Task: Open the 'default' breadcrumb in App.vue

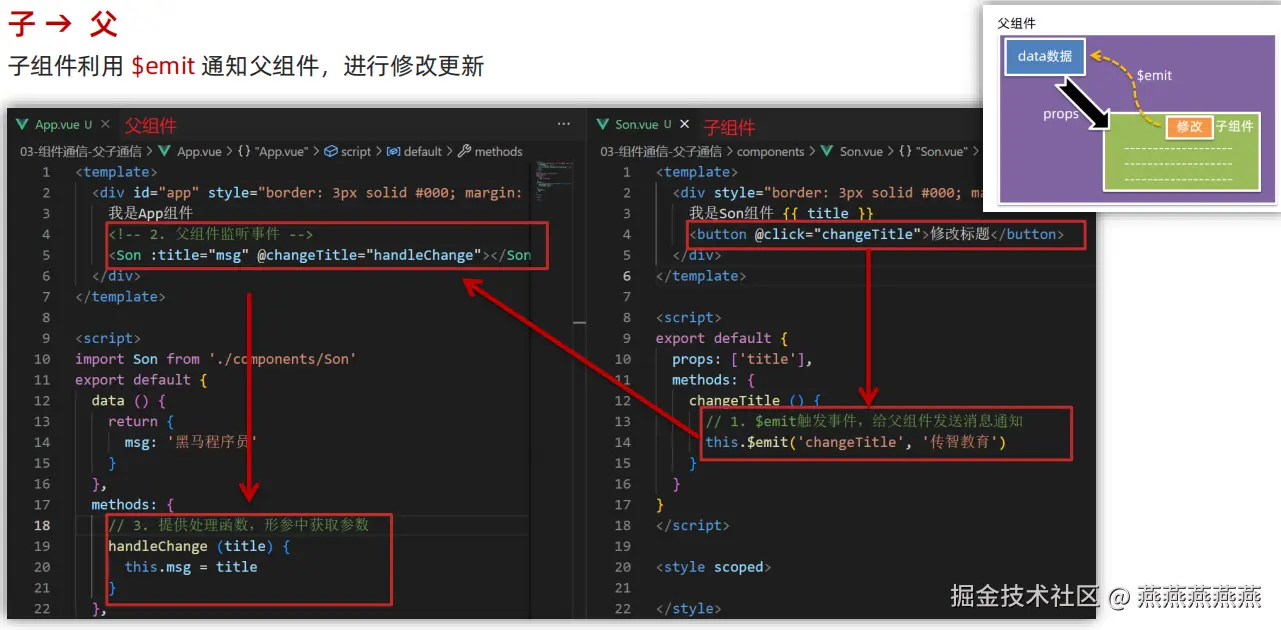Action: tap(422, 152)
